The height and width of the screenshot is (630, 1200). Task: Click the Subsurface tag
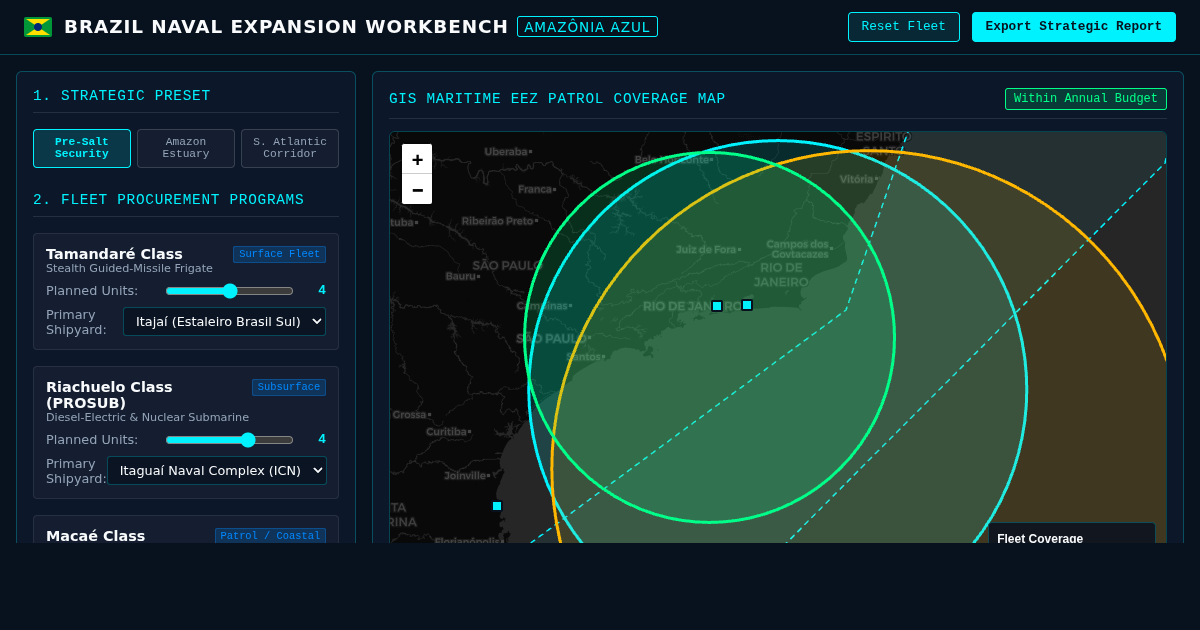[289, 387]
